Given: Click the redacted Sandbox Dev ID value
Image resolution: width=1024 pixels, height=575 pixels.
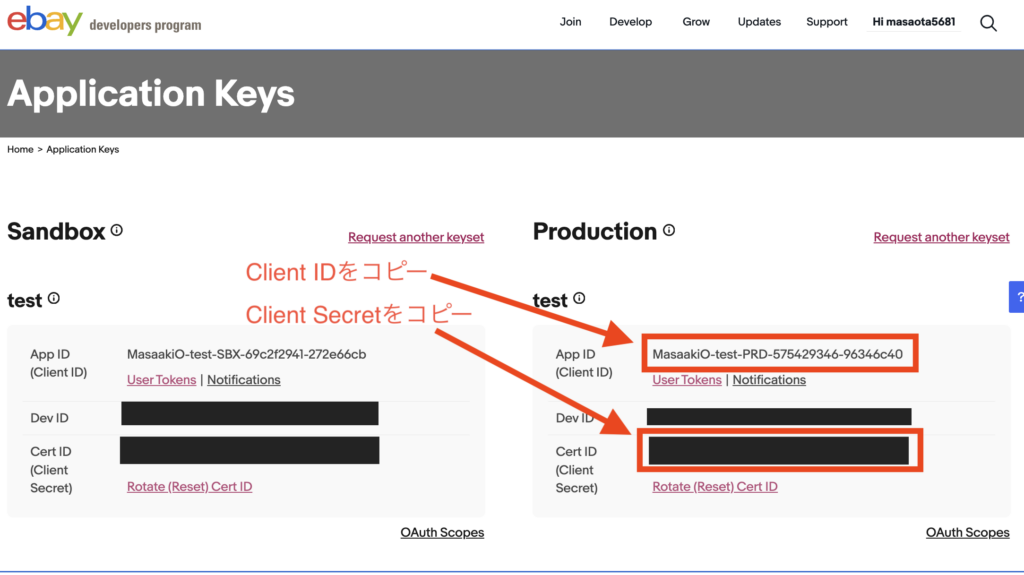Looking at the screenshot, I should click(249, 414).
